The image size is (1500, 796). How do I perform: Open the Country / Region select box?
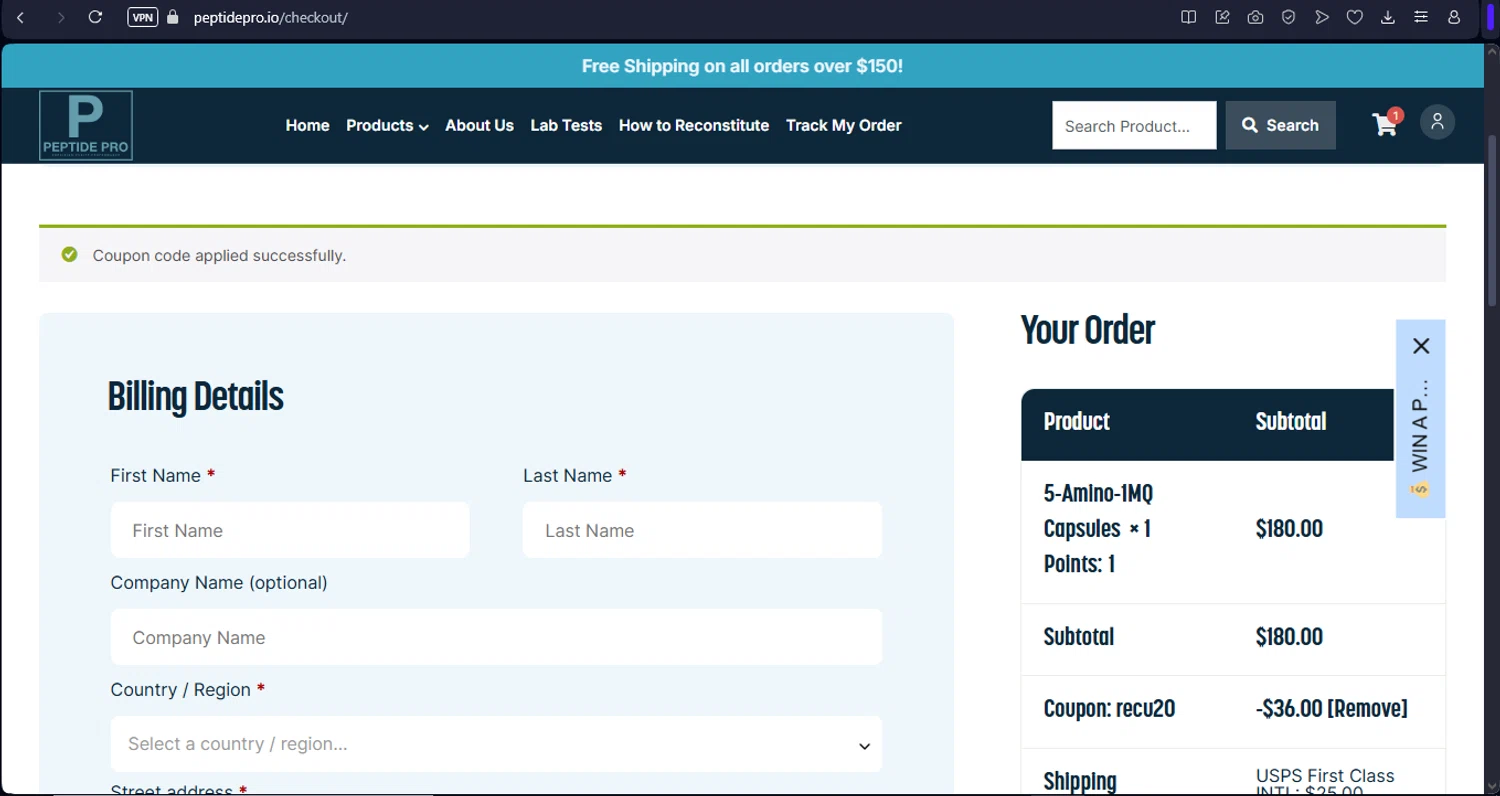click(x=496, y=744)
